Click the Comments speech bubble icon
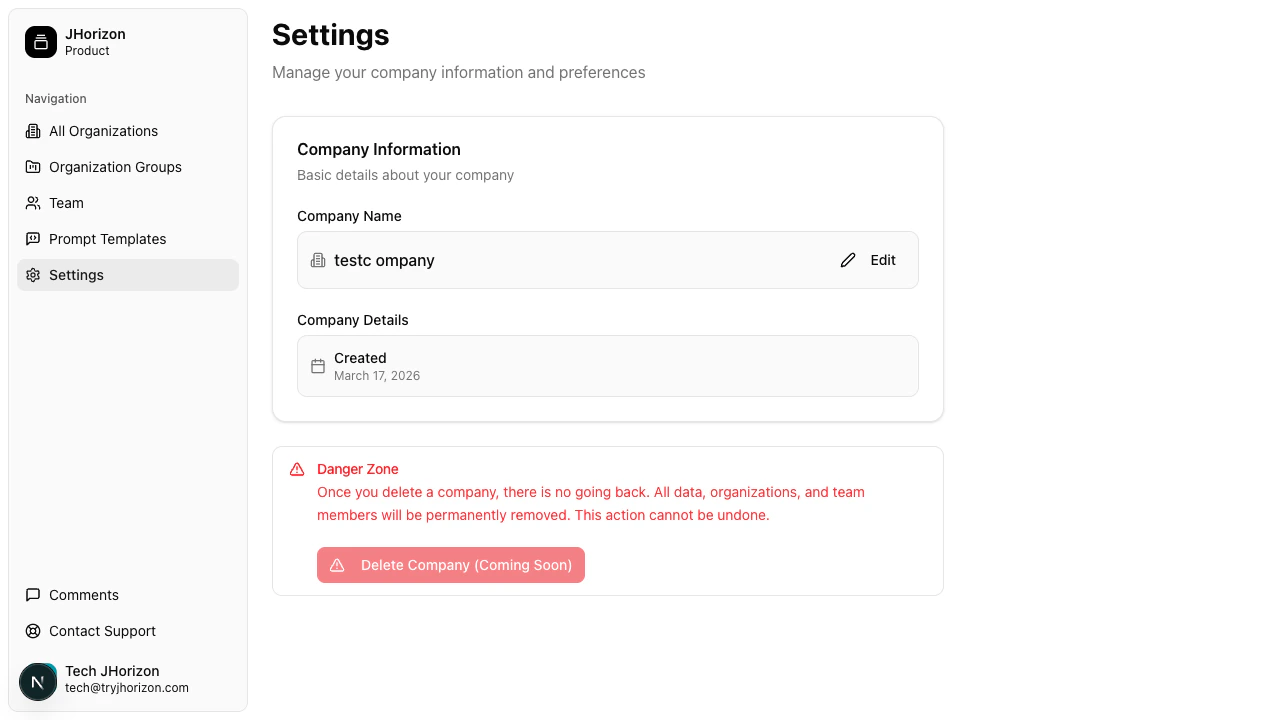 coord(33,595)
